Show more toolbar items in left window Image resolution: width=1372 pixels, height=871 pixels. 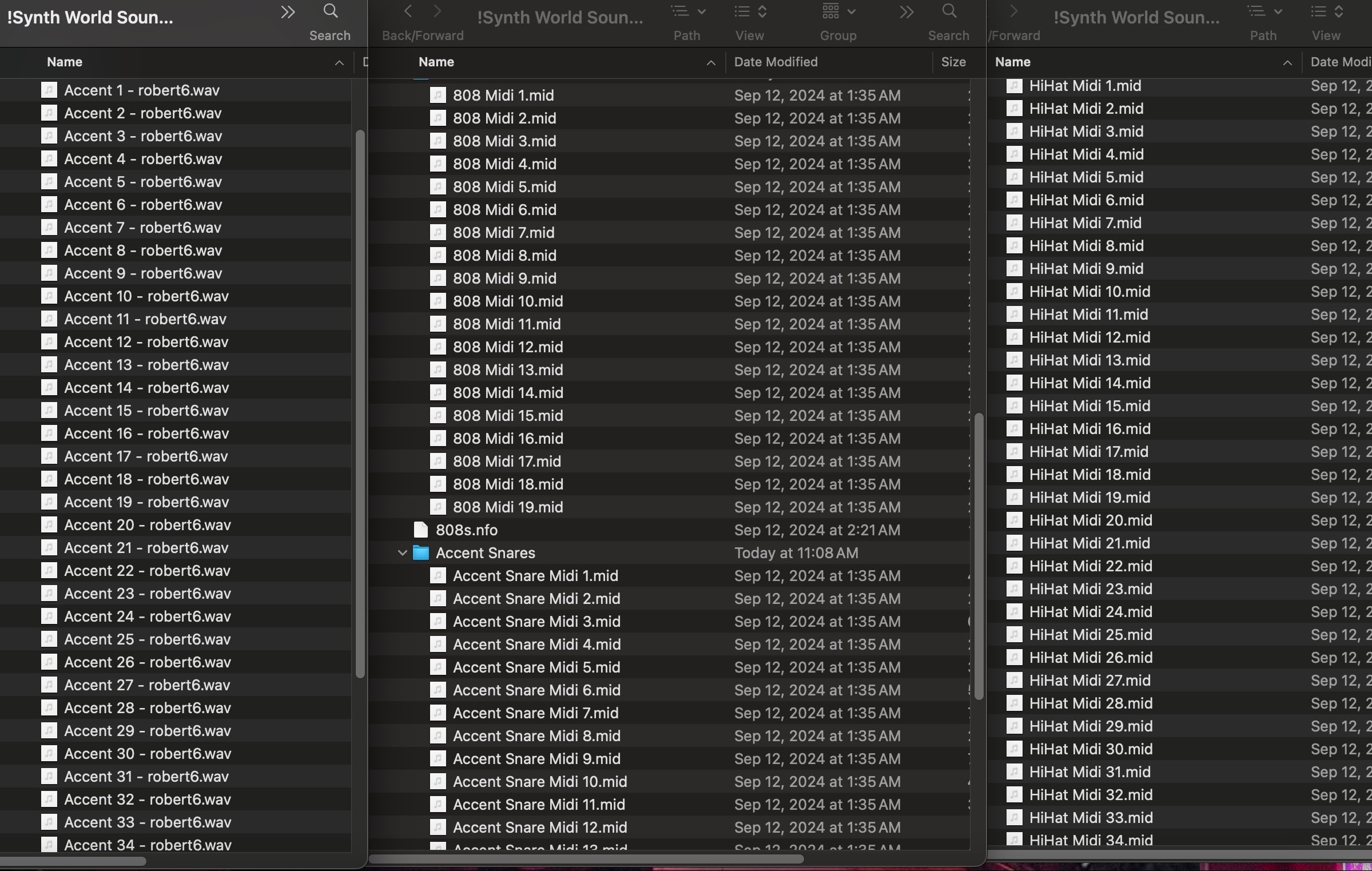[288, 12]
